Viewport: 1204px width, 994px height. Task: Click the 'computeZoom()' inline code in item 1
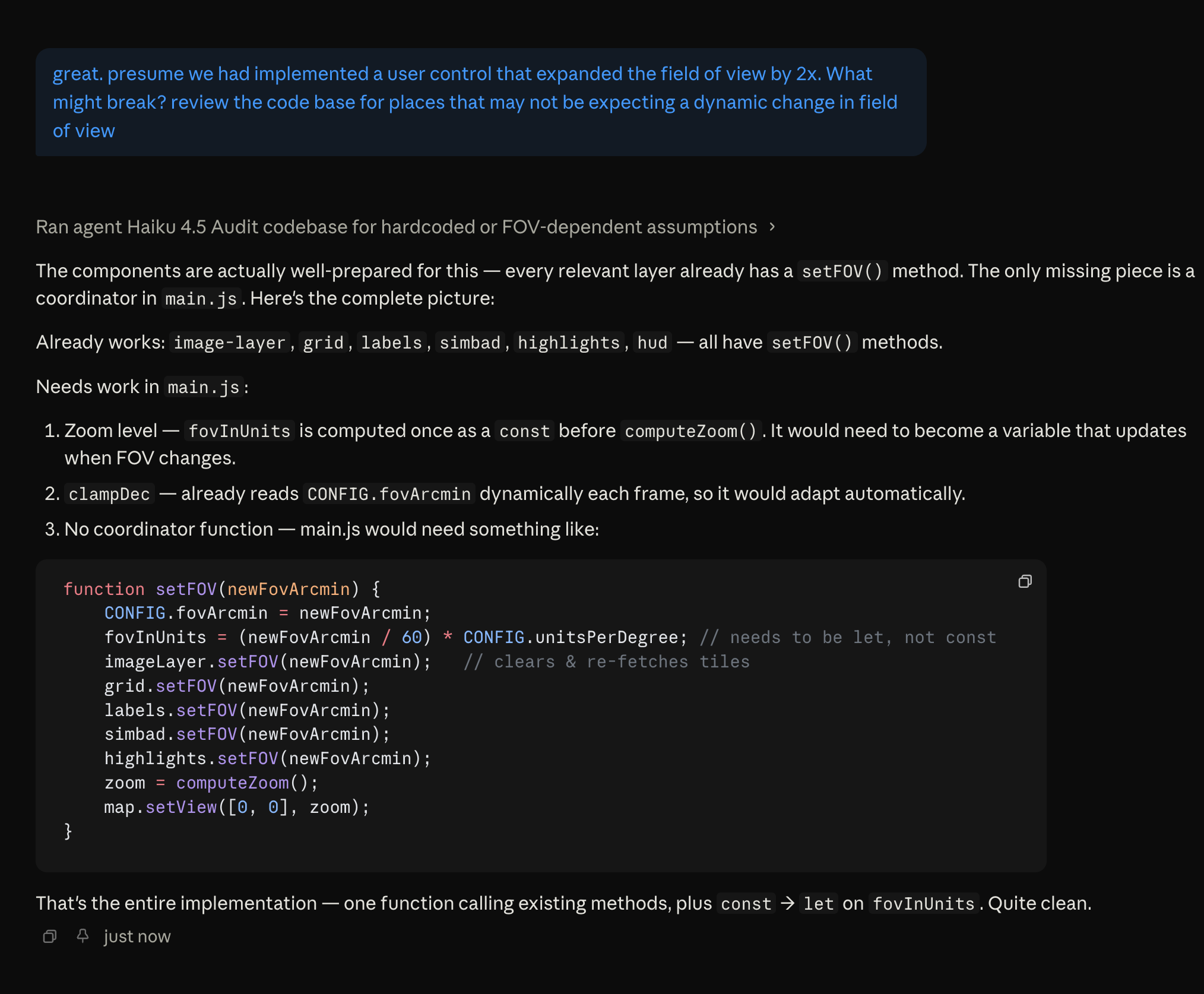pos(690,431)
